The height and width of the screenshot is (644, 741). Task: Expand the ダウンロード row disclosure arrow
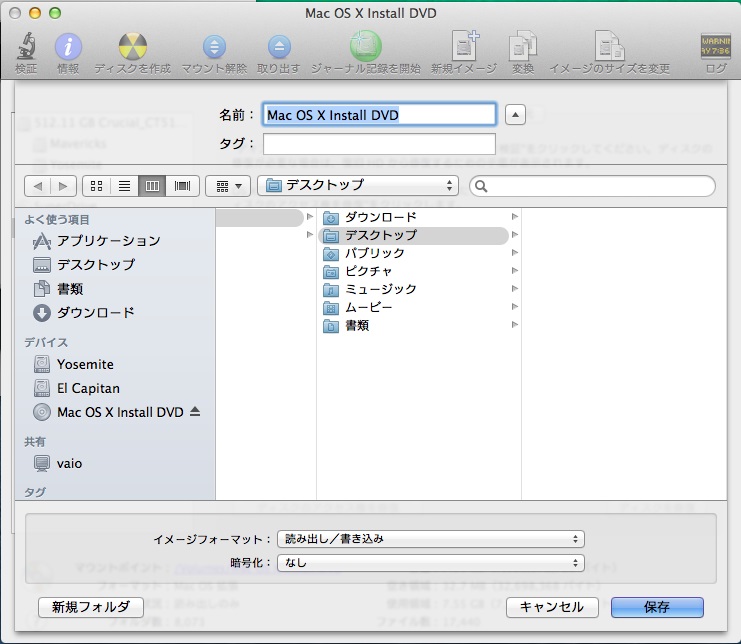[515, 217]
